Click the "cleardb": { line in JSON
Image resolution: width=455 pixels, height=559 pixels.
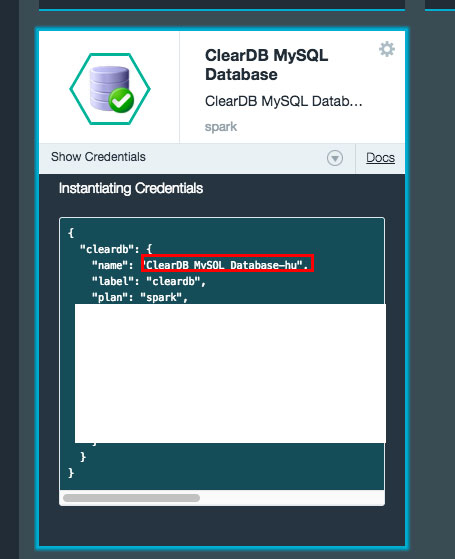click(x=116, y=249)
